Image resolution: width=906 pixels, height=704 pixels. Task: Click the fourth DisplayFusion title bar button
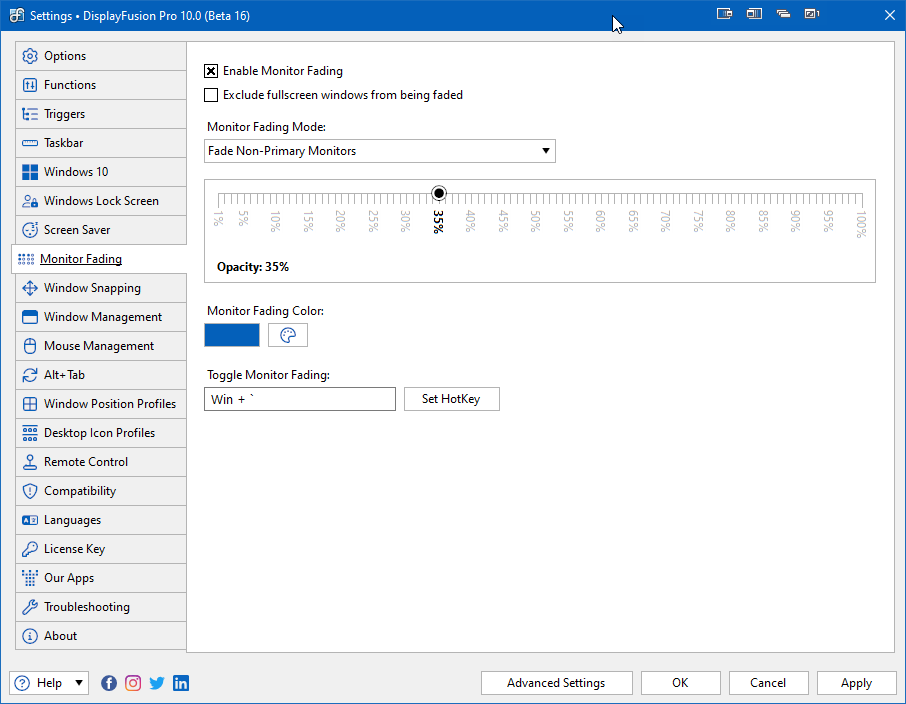(x=812, y=14)
